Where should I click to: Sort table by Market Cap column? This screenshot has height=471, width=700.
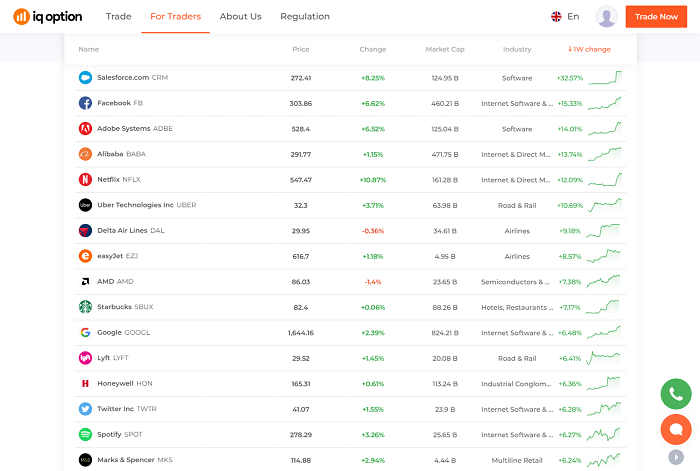tap(445, 49)
